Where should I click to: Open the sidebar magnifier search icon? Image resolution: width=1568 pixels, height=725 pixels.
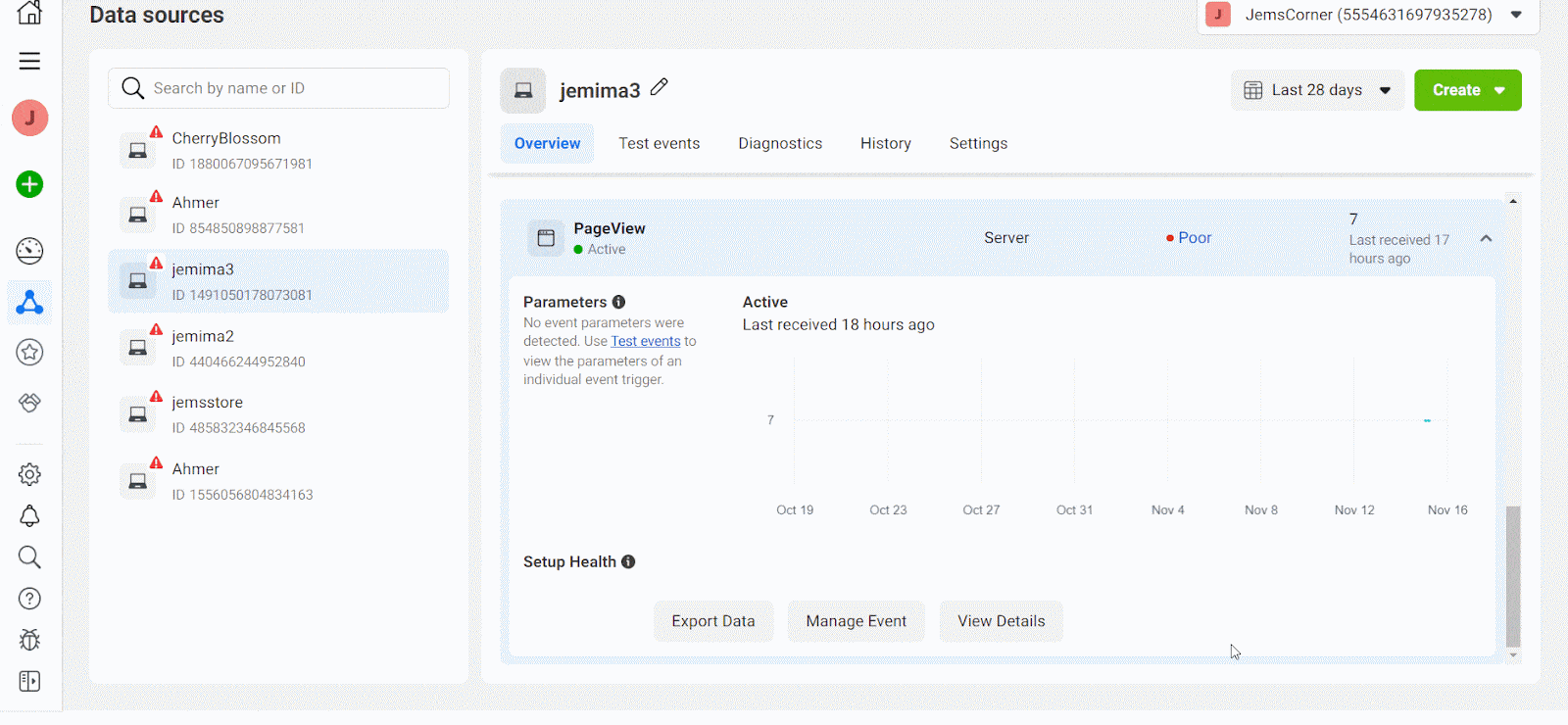coord(29,557)
